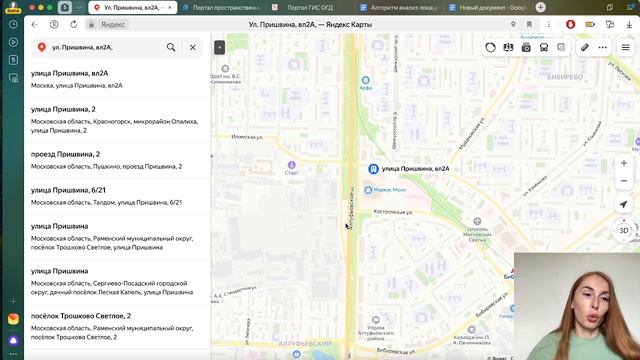
Task: Bookmark the page with the bookmark icon
Action: coord(529,24)
